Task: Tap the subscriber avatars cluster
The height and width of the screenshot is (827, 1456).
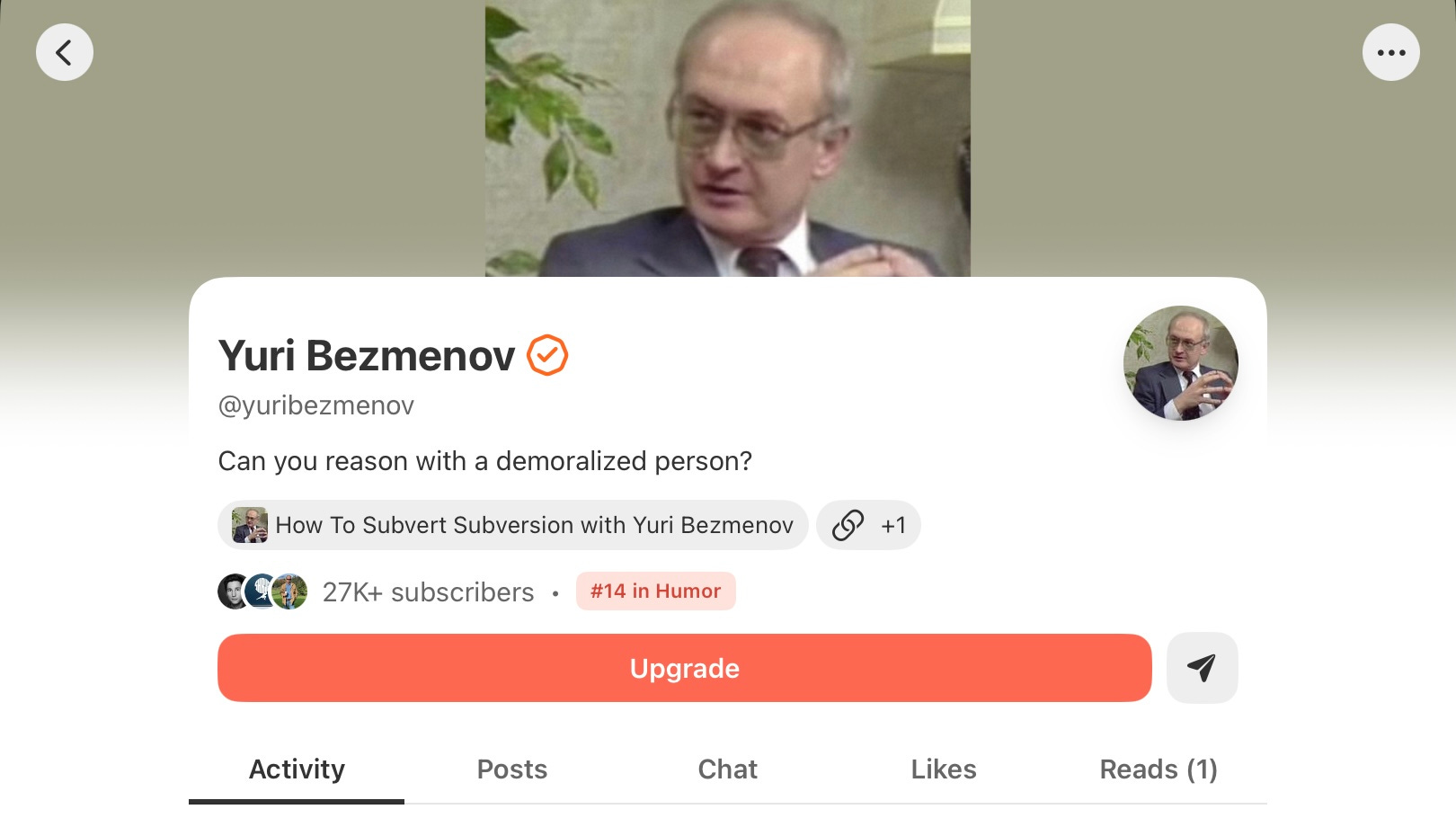Action: click(x=262, y=591)
